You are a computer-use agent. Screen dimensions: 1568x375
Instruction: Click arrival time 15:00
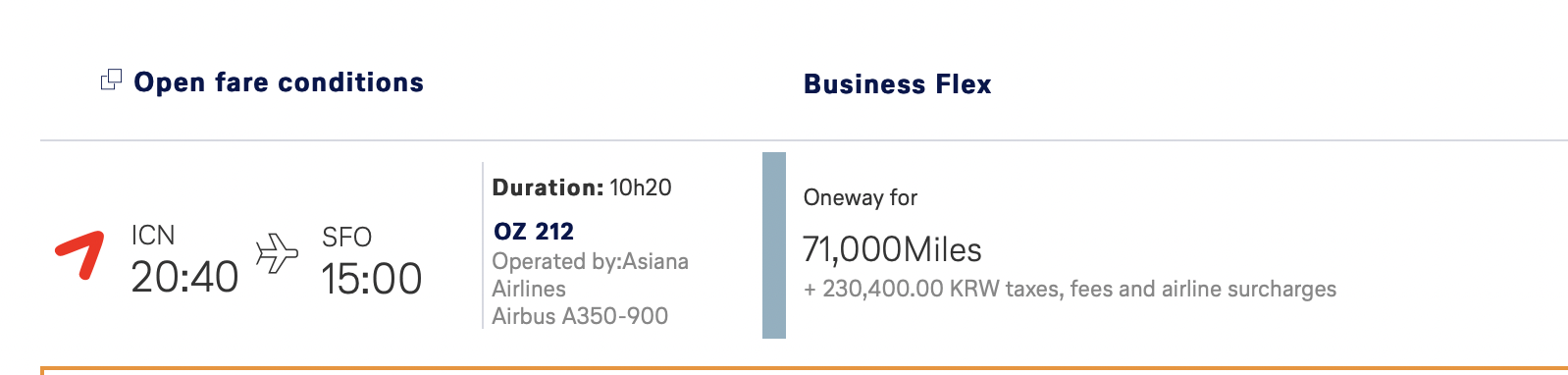click(372, 280)
